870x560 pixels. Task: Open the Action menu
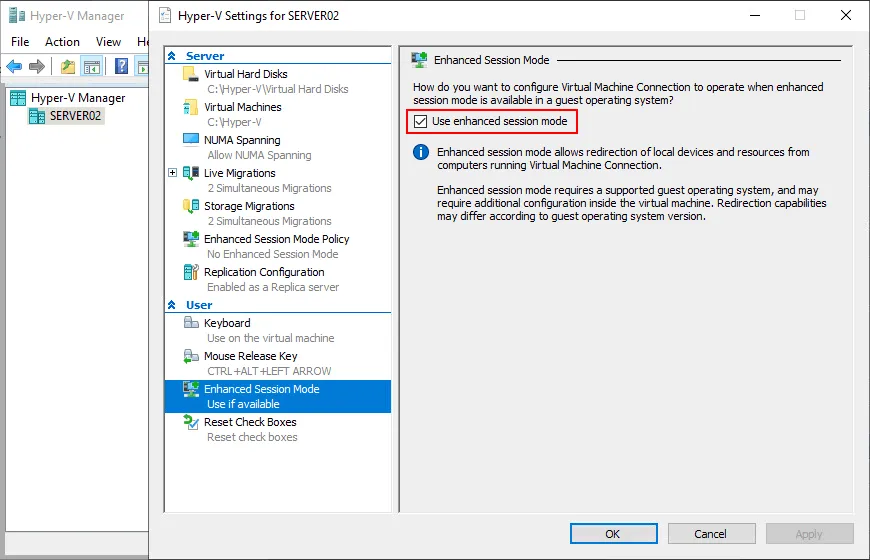point(62,42)
